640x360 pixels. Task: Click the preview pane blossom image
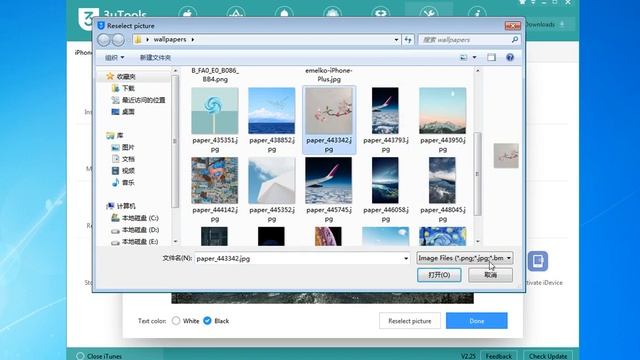pos(506,156)
